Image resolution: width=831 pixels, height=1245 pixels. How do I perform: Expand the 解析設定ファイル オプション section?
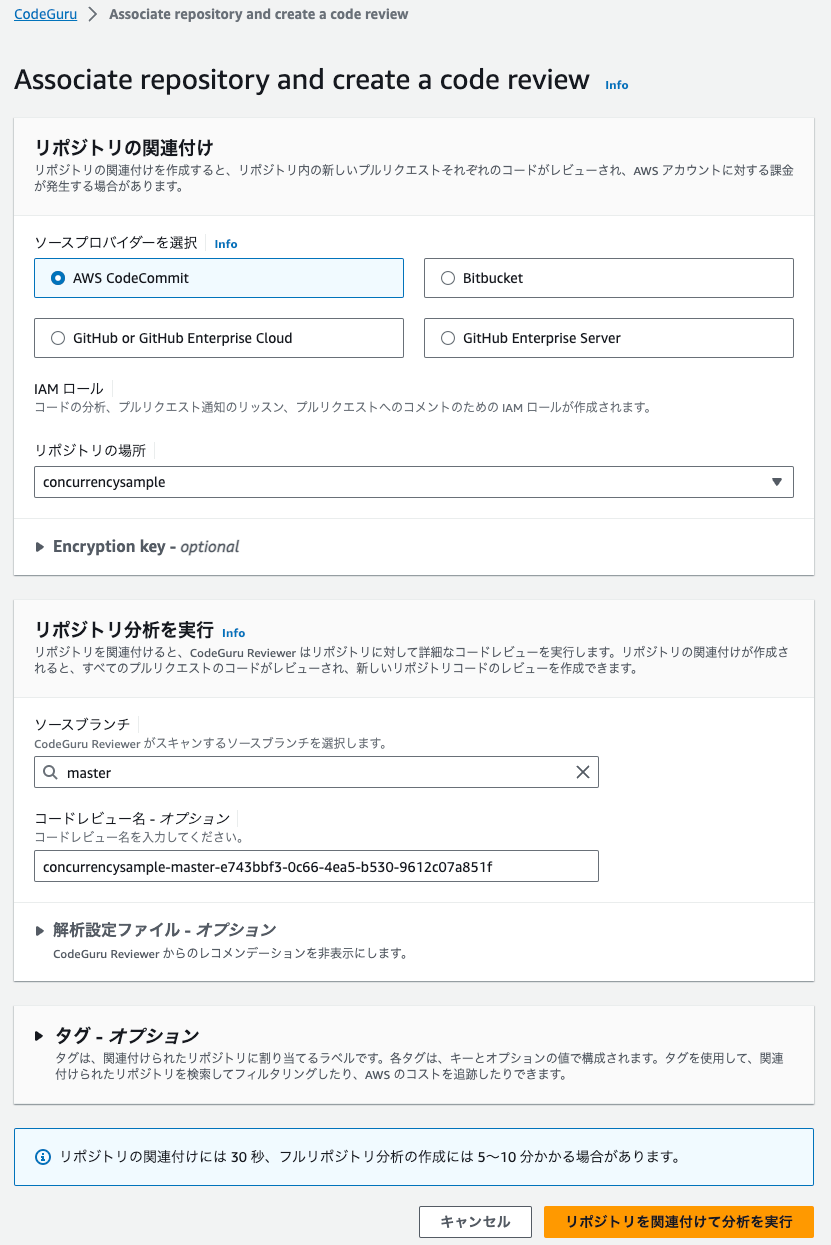[155, 930]
